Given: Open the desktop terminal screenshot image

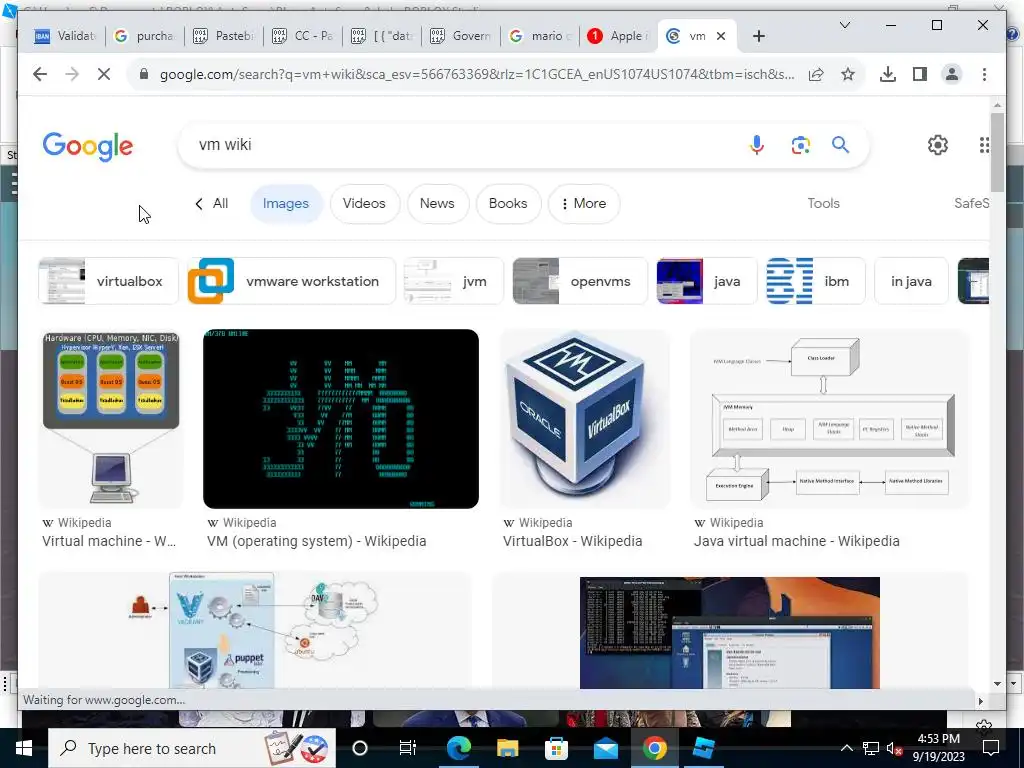Looking at the screenshot, I should [x=729, y=632].
